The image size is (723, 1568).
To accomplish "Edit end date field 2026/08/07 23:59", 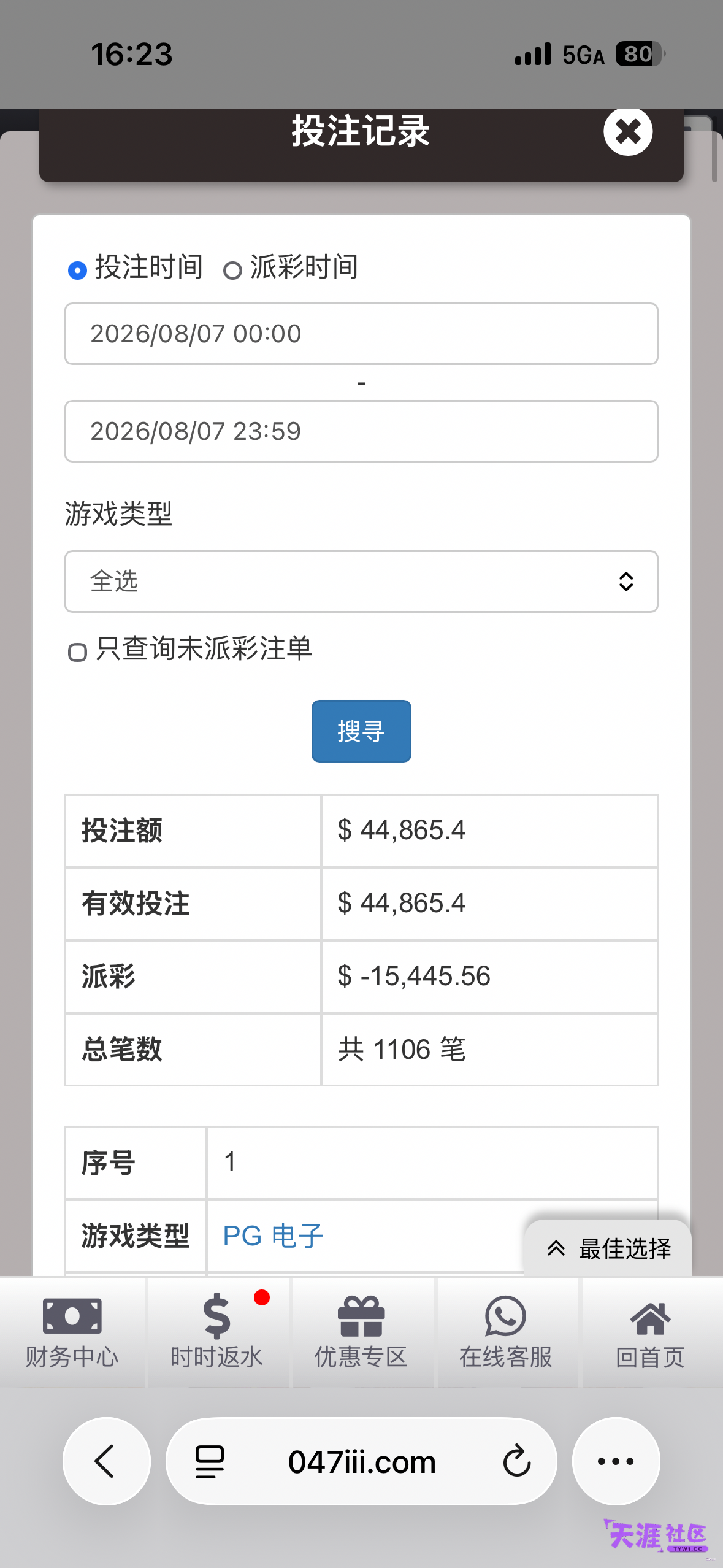I will point(361,431).
